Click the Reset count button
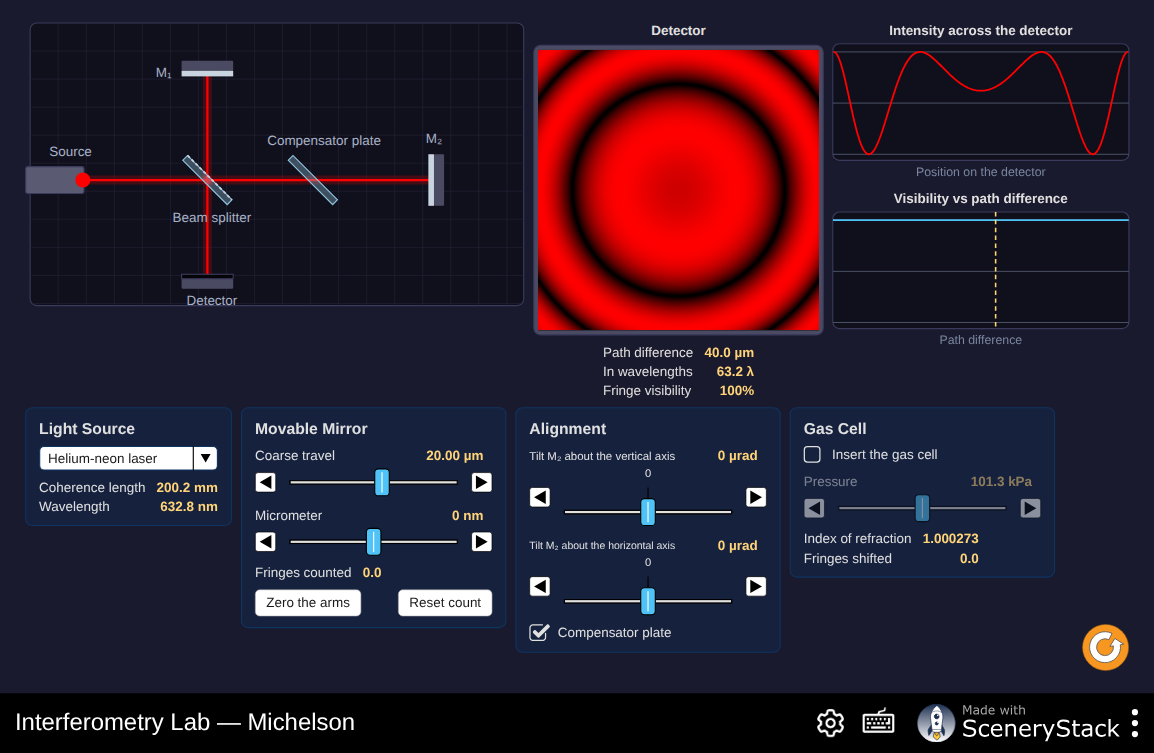 pyautogui.click(x=445, y=603)
